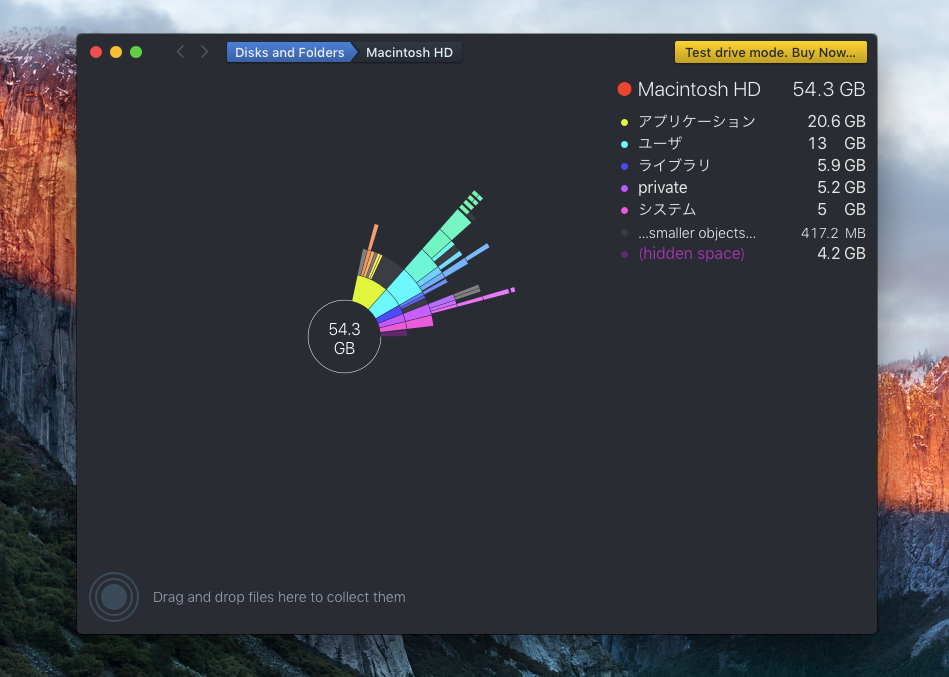
Task: Select the Macintosh HD breadcrumb
Action: (409, 53)
